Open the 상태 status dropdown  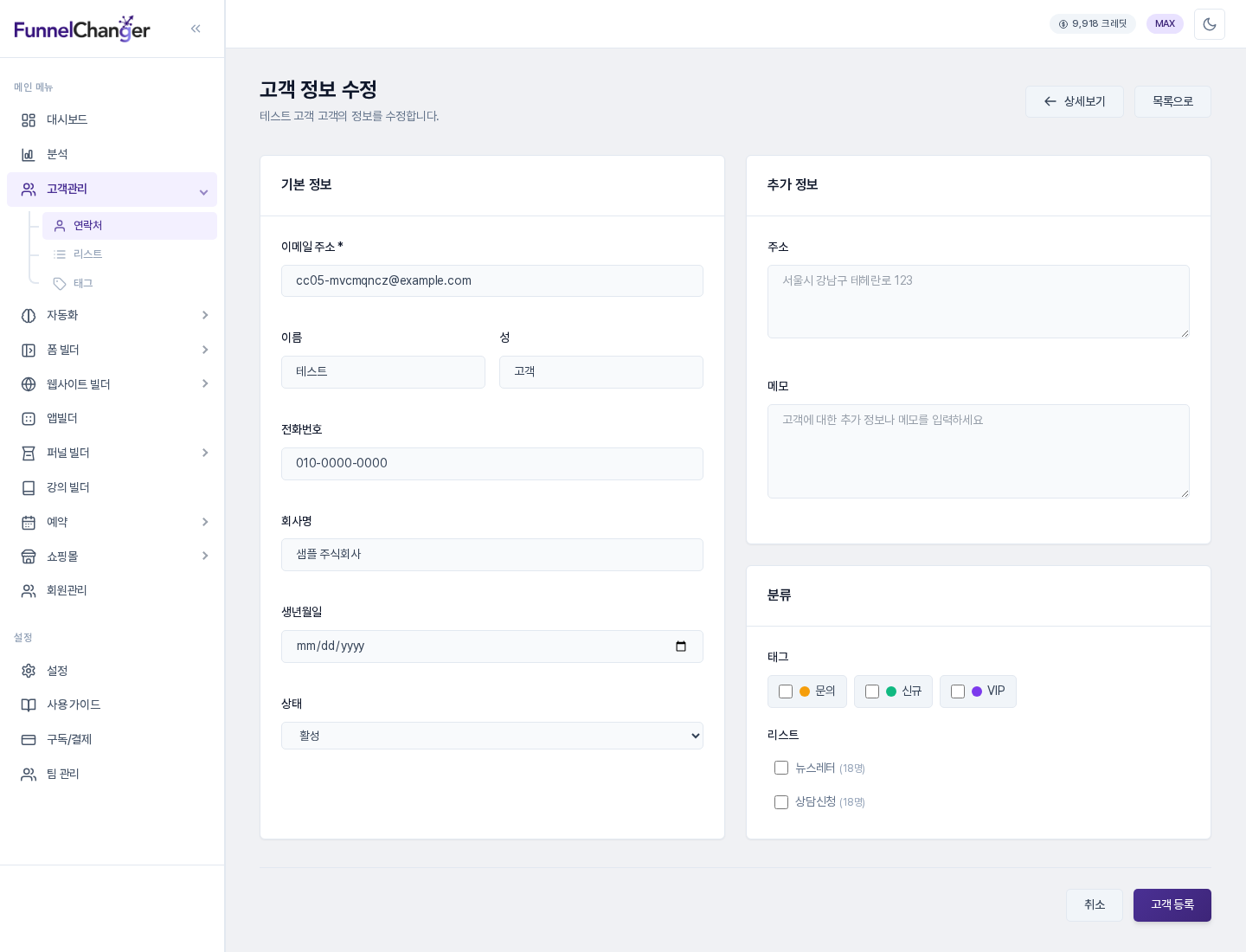(492, 736)
